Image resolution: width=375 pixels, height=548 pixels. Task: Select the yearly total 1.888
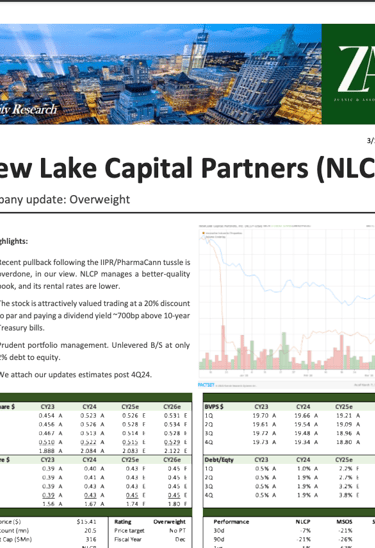46,451
